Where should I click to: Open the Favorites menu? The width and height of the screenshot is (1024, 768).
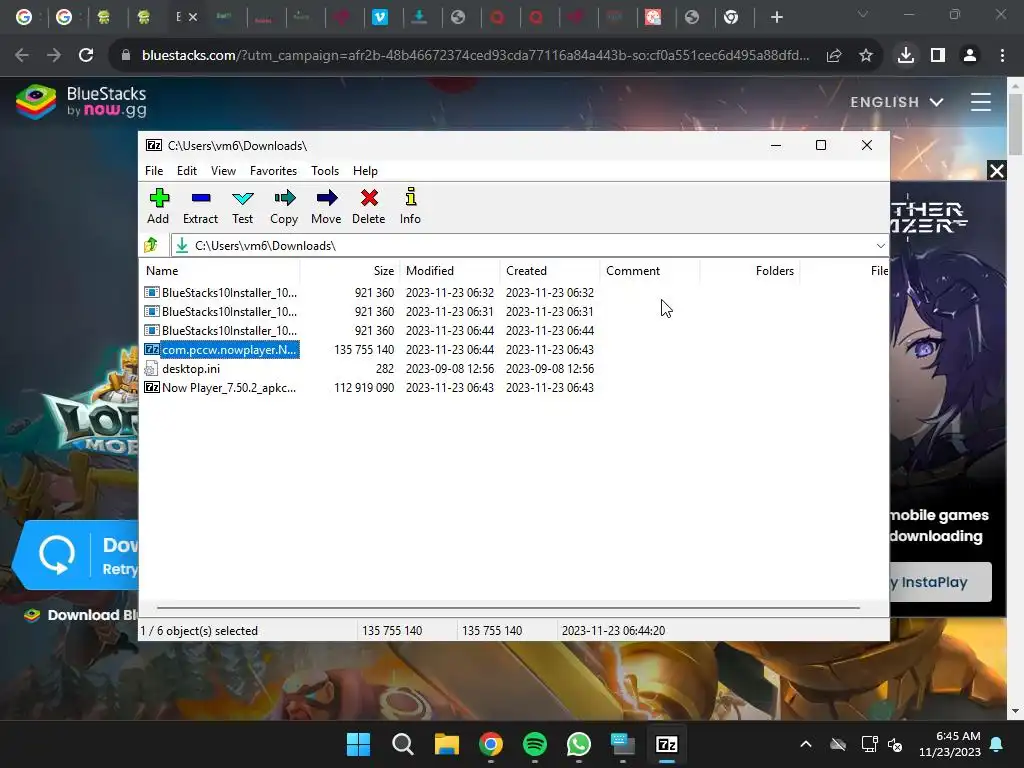click(274, 170)
